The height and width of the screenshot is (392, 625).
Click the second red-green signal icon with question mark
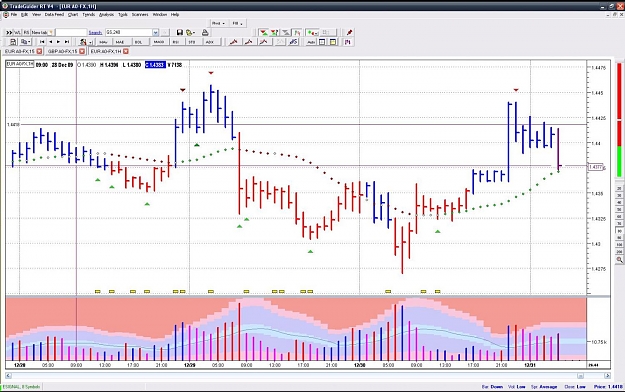pyautogui.click(x=275, y=32)
